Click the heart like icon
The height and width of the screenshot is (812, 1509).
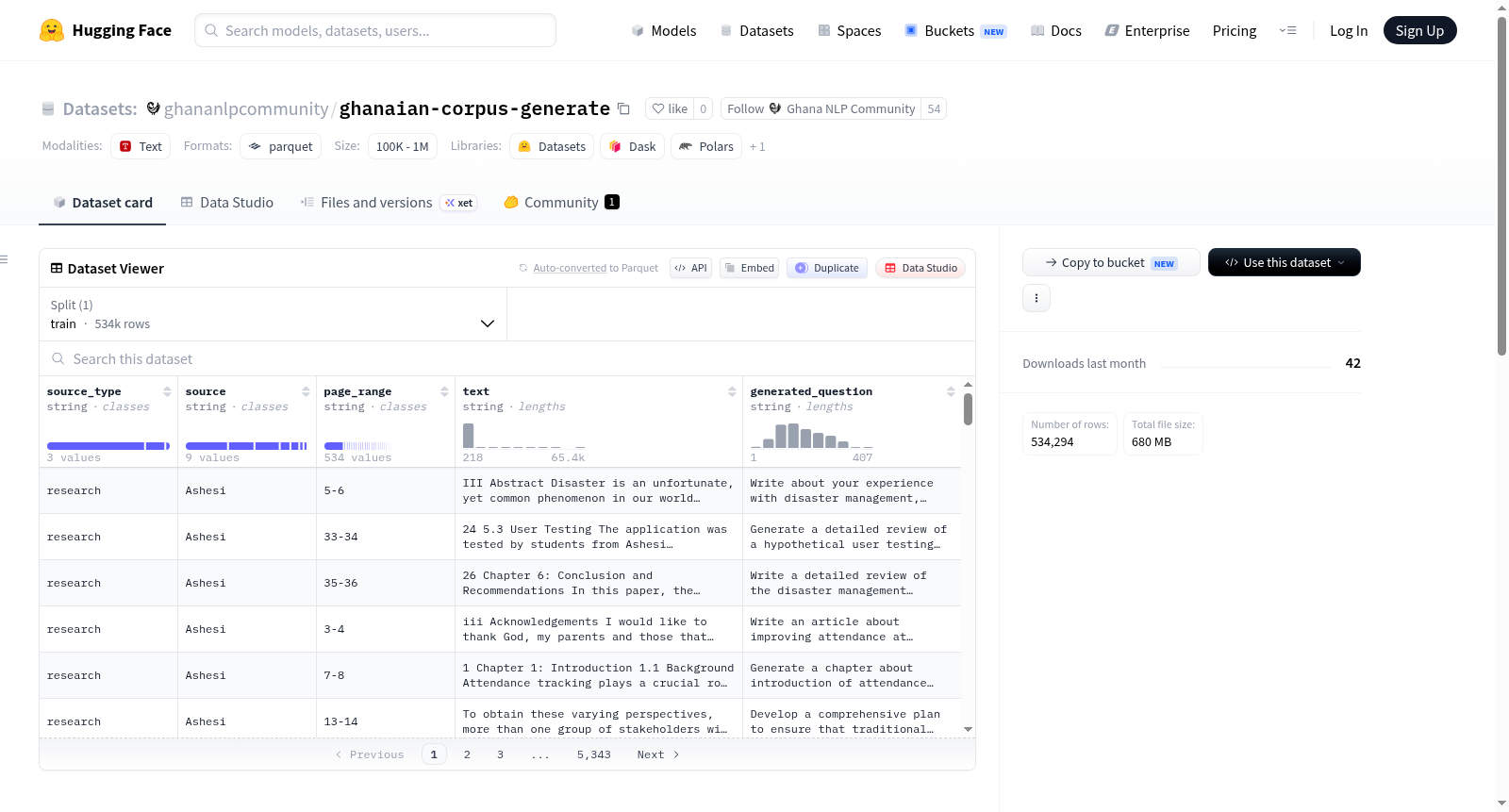658,108
